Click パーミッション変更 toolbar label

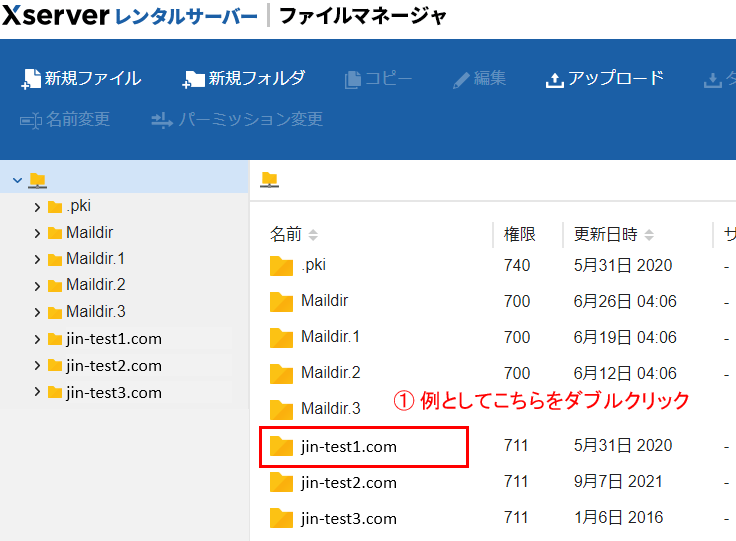pyautogui.click(x=251, y=119)
